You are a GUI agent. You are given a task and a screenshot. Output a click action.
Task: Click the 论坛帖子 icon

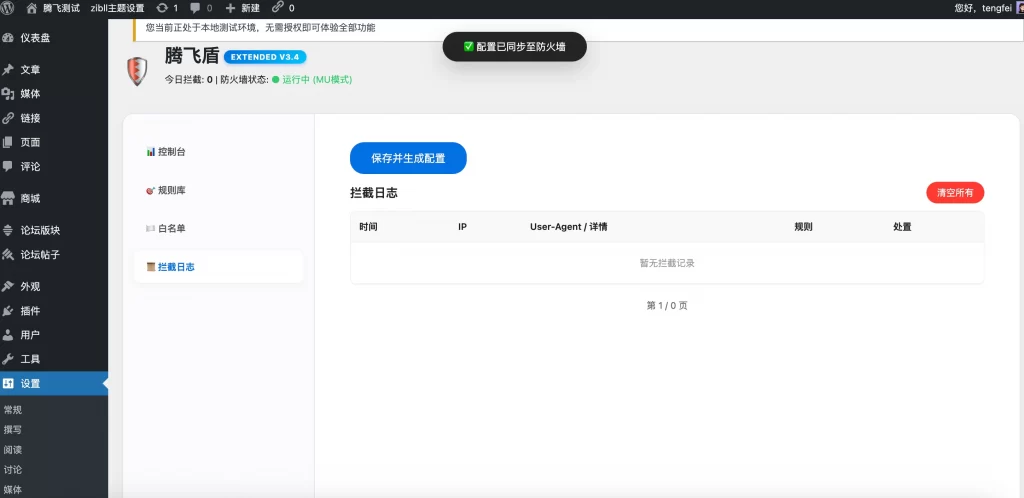[x=8, y=255]
